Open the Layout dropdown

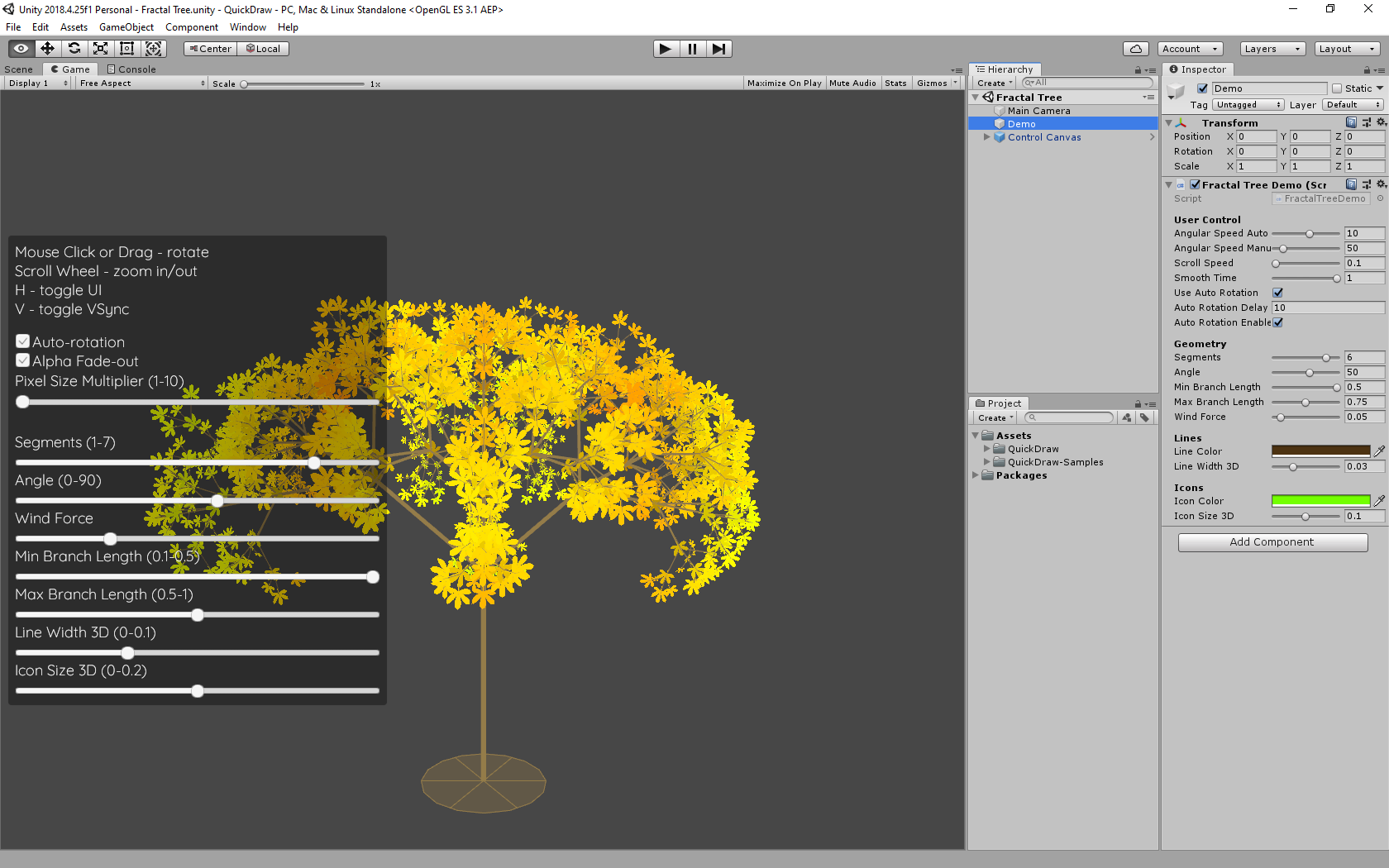1346,48
